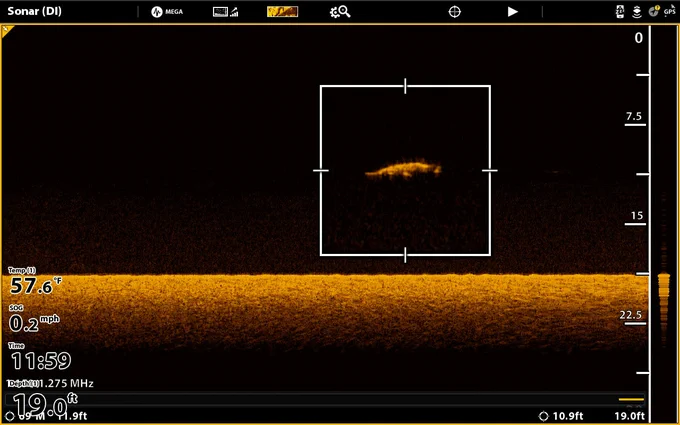The height and width of the screenshot is (425, 680).
Task: Tap the 1.275 MHz frequency readout
Action: coord(66,383)
